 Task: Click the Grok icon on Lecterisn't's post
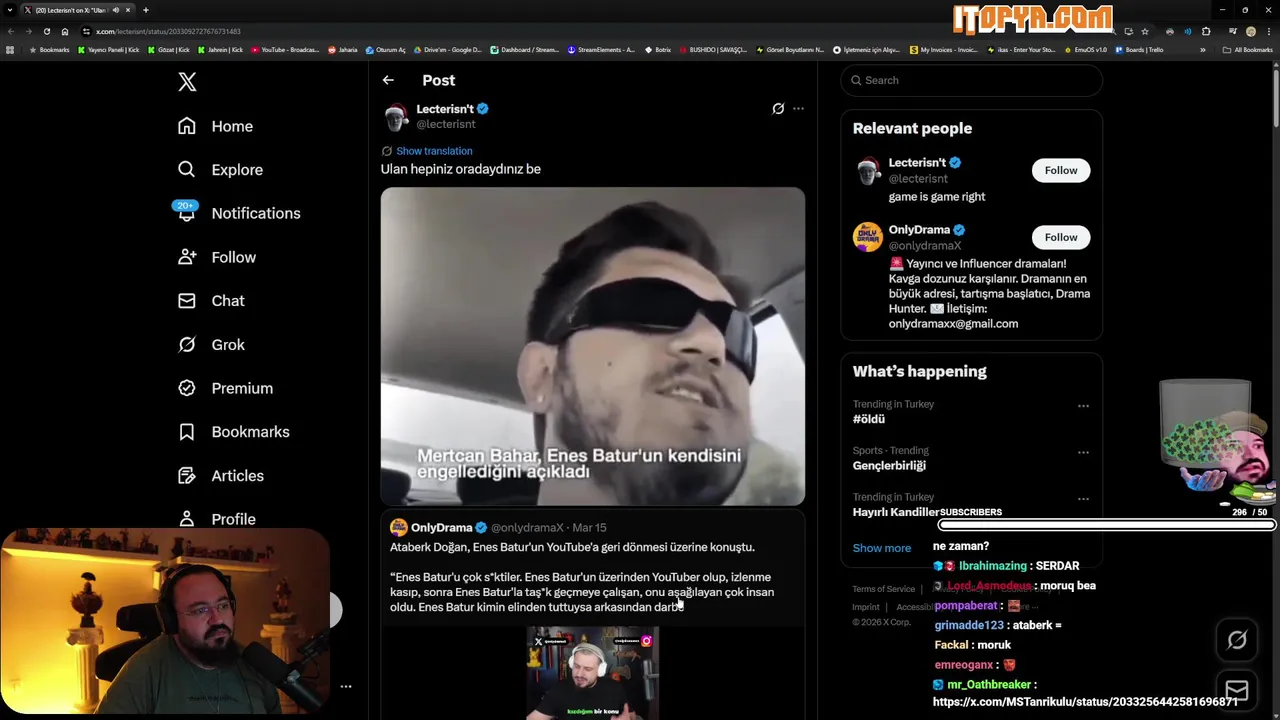click(778, 108)
